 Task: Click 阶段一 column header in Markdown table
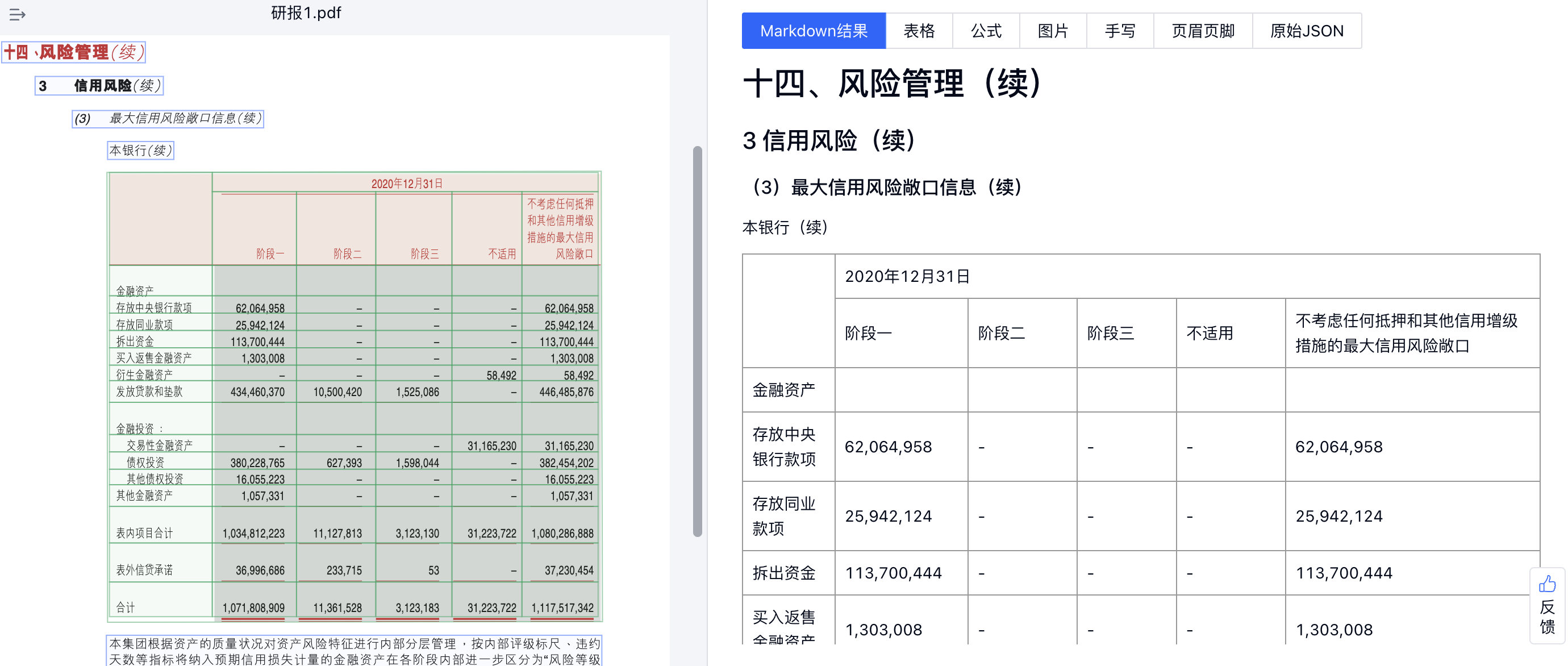(868, 333)
